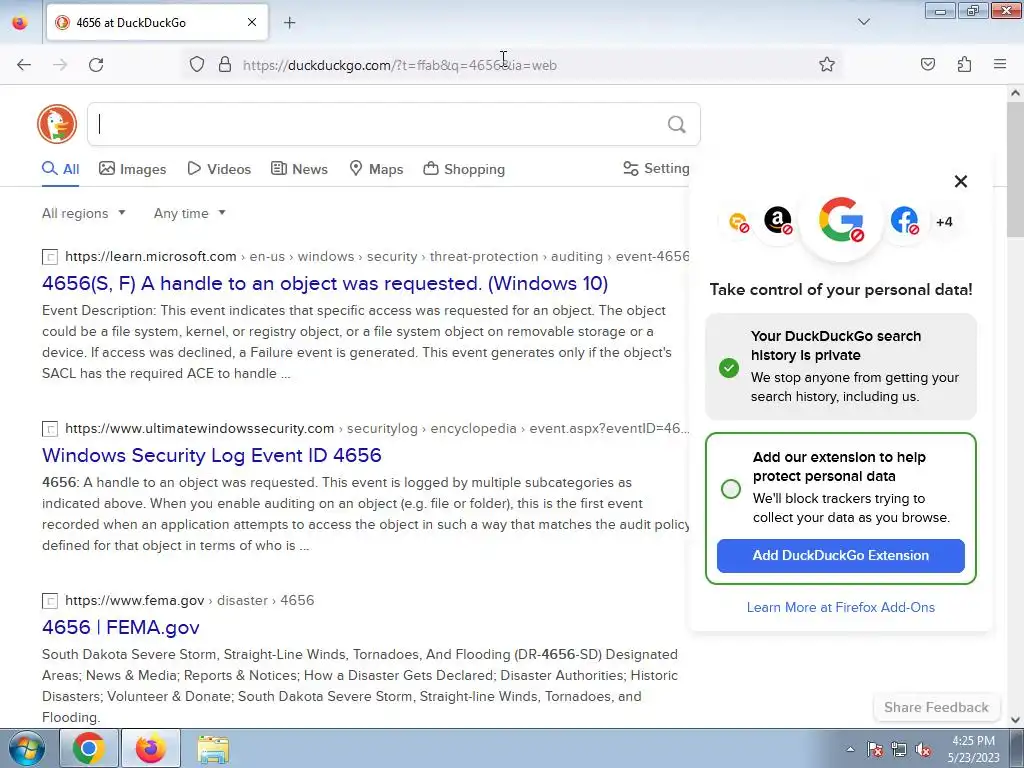The height and width of the screenshot is (768, 1024).
Task: Click the network tray icon
Action: tap(899, 749)
